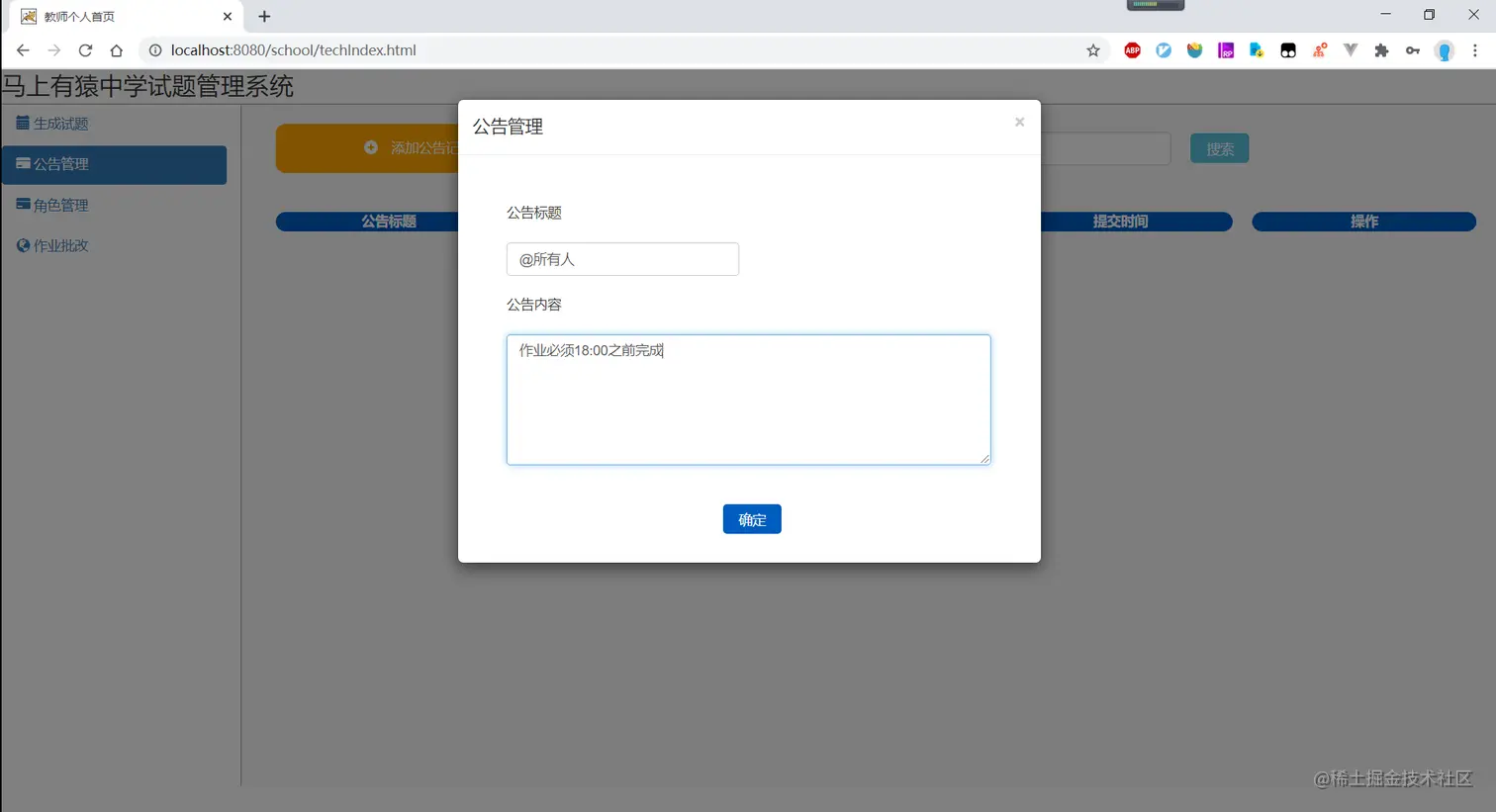The image size is (1496, 812).
Task: Click the 操作 table column header
Action: click(1364, 222)
